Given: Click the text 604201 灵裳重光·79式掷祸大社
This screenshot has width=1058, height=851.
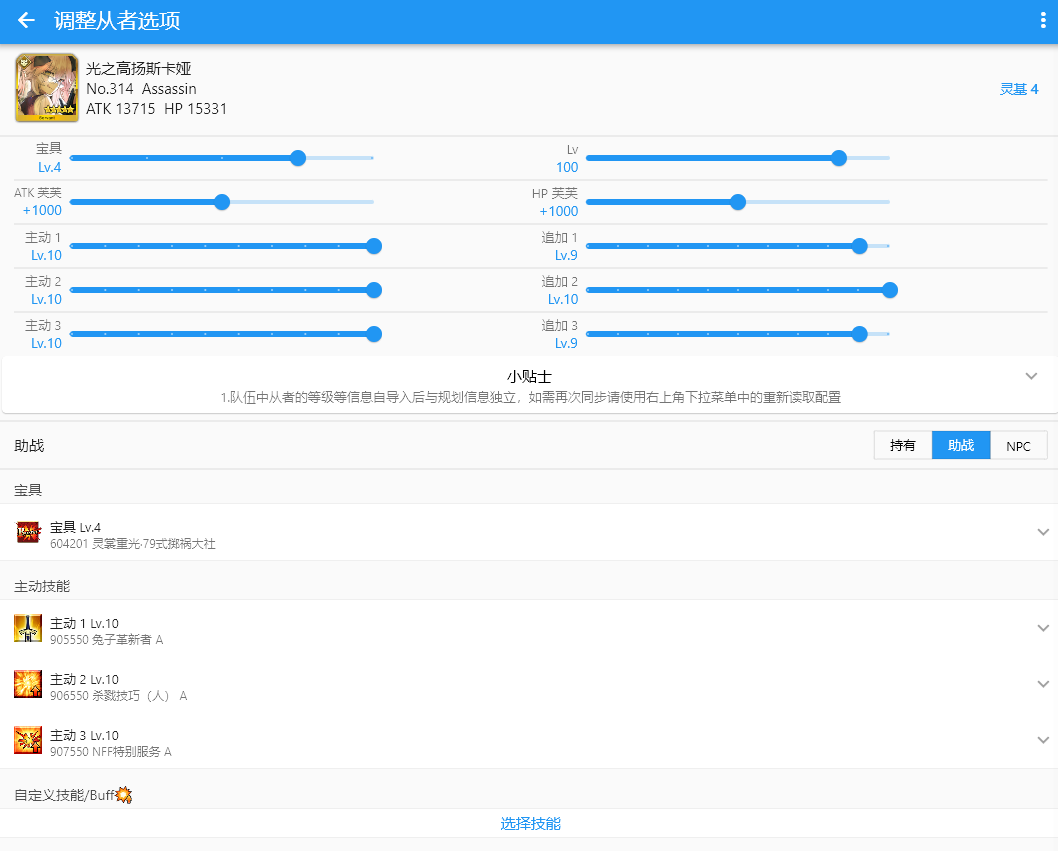Looking at the screenshot, I should (133, 544).
